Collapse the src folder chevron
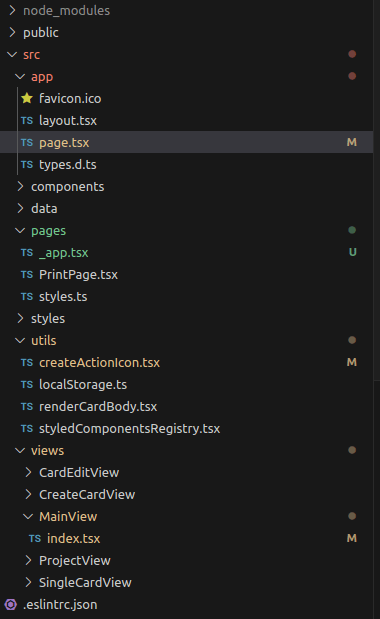Viewport: 380px width, 619px height. tap(12, 54)
